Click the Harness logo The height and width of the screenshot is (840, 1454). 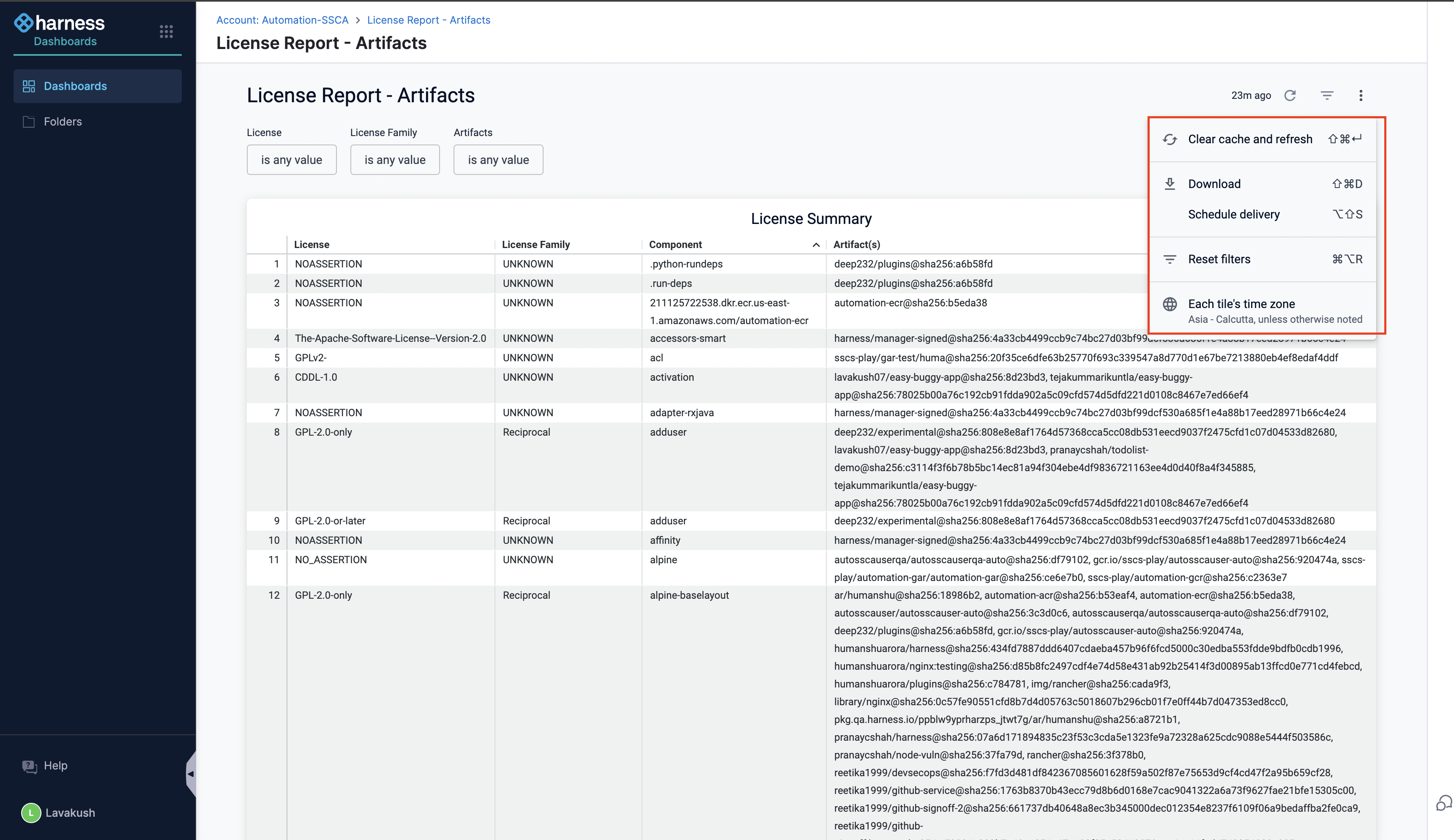pyautogui.click(x=60, y=23)
